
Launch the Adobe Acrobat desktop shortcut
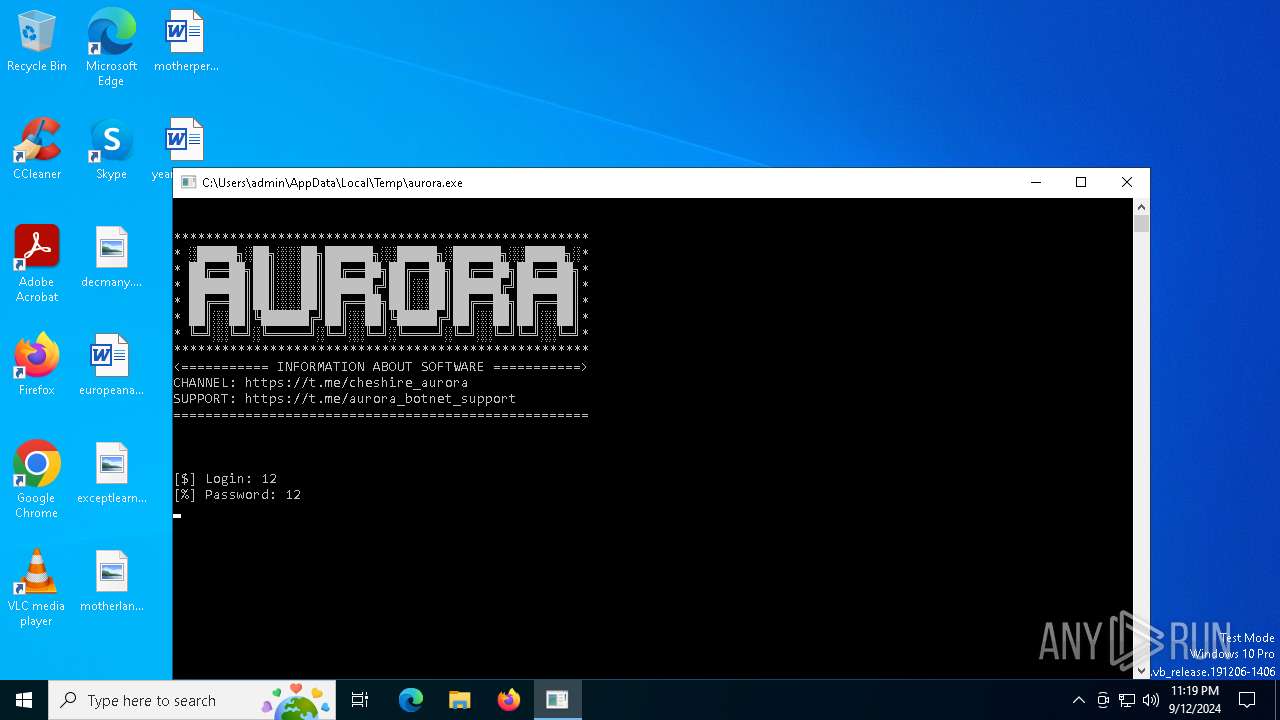pos(37,264)
